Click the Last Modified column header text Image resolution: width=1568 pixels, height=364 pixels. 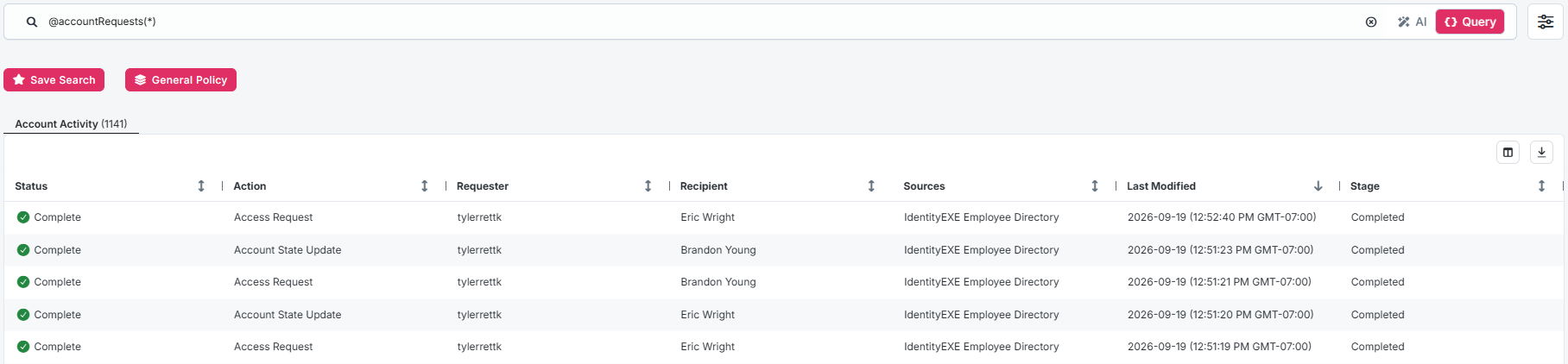1161,186
